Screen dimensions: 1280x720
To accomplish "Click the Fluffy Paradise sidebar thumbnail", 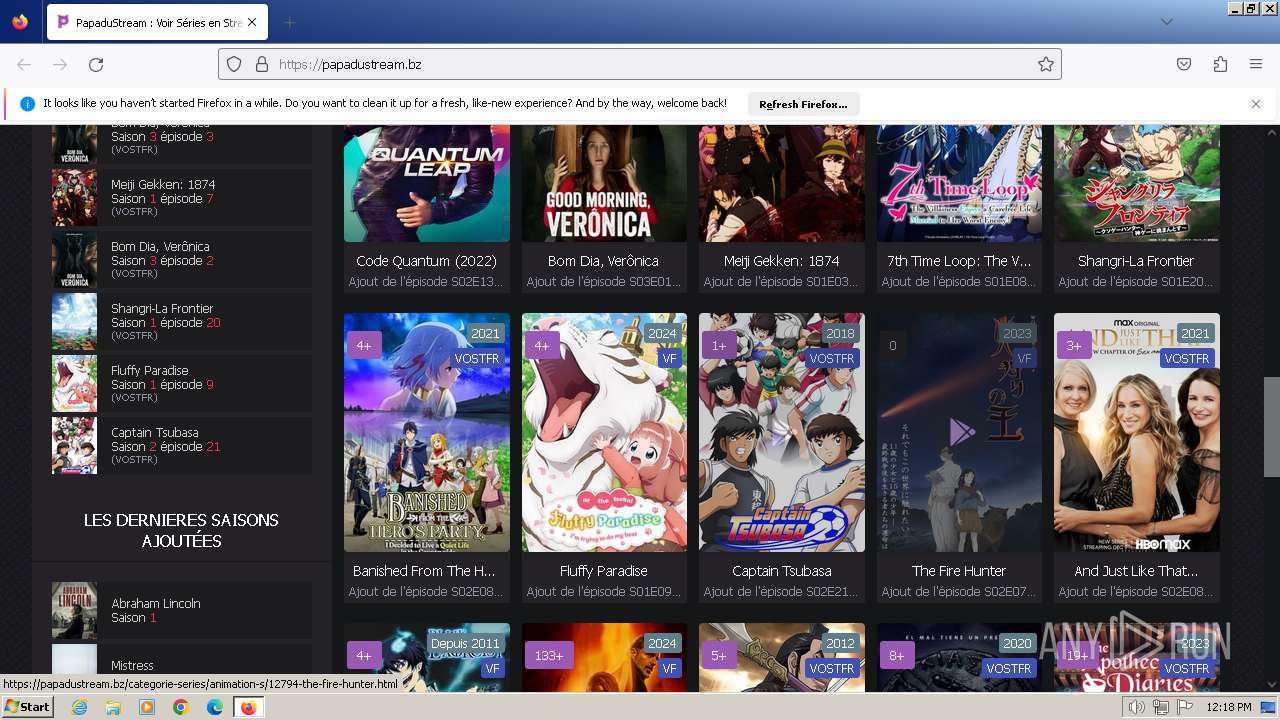I will [x=74, y=384].
